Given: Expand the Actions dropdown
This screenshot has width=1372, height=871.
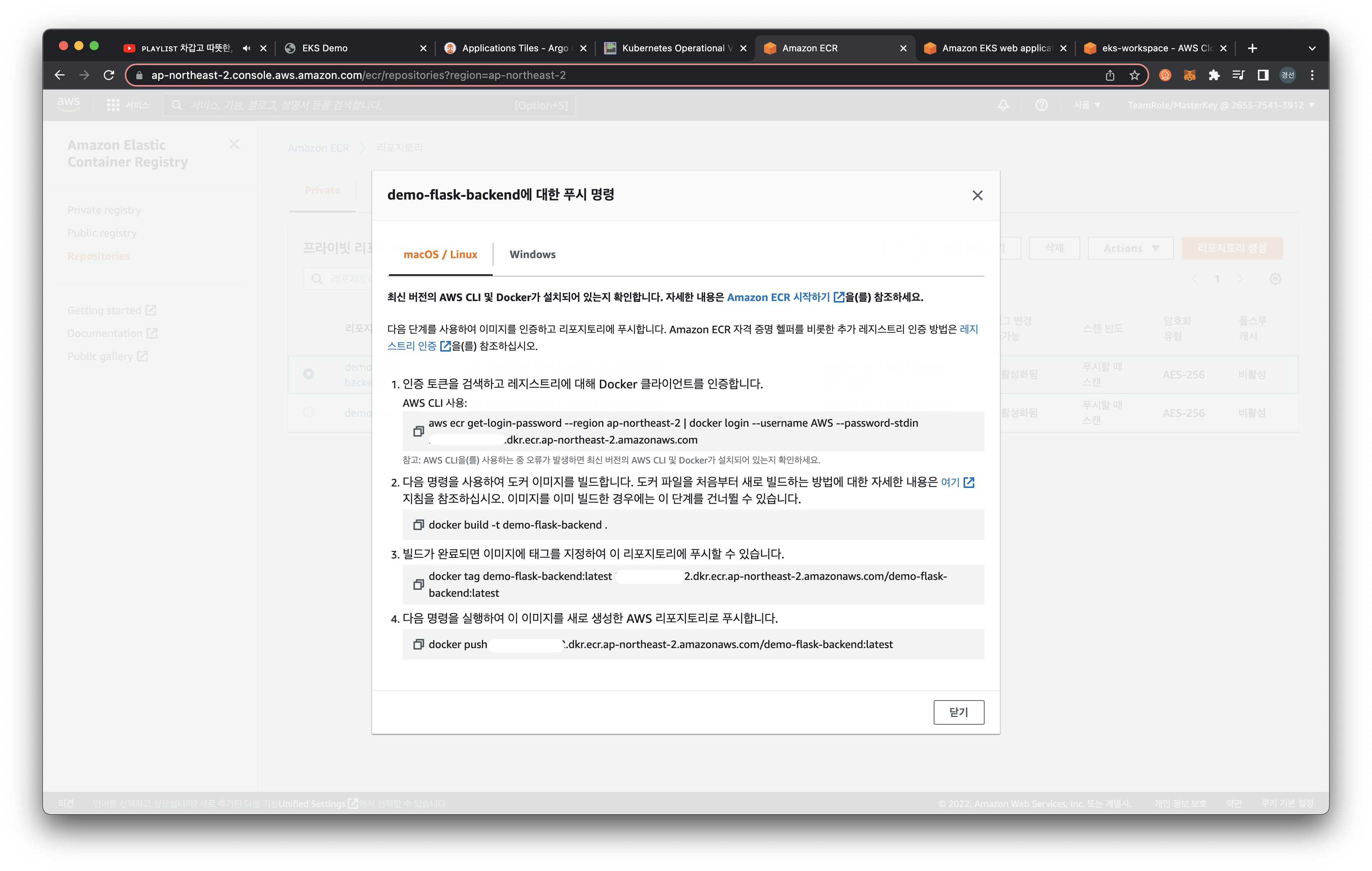Looking at the screenshot, I should [x=1130, y=249].
